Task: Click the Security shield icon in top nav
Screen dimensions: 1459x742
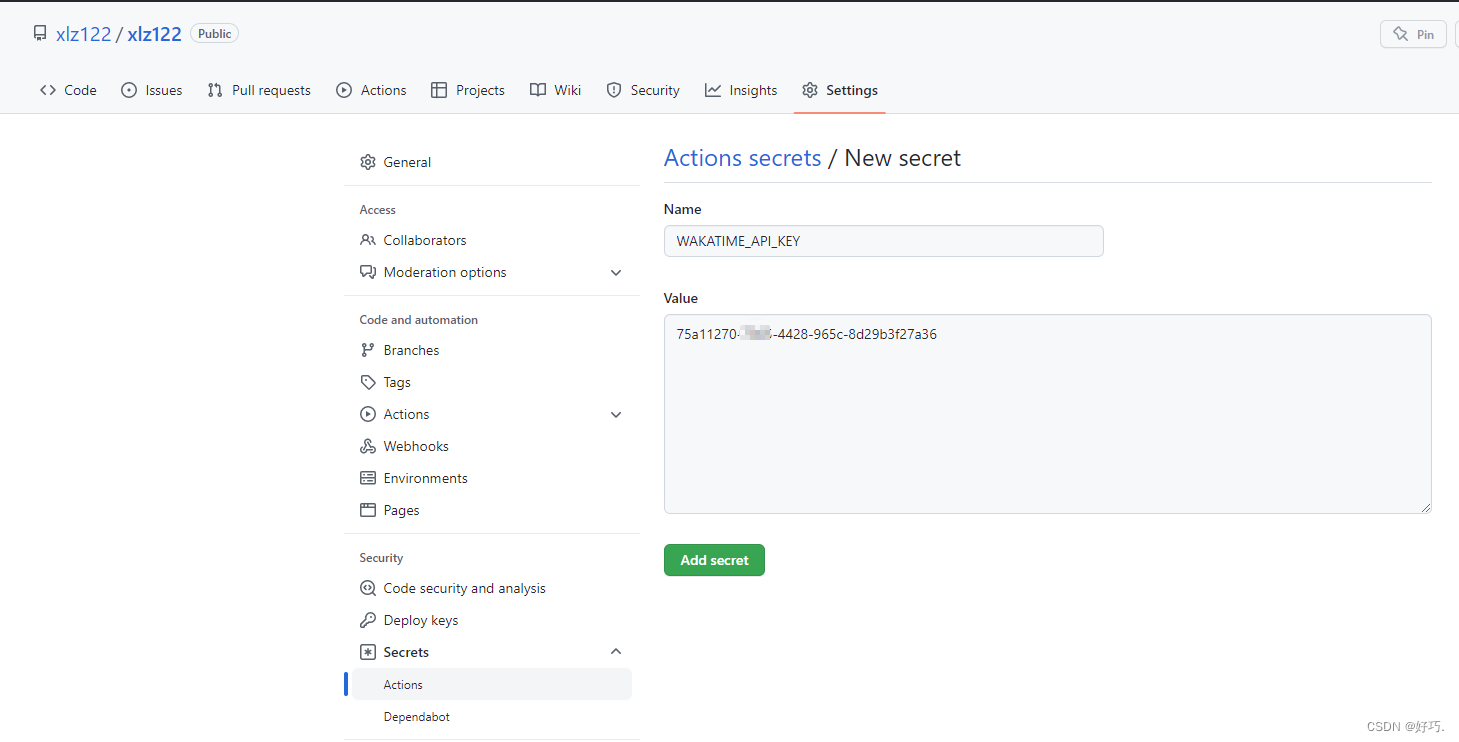Action: [x=614, y=90]
